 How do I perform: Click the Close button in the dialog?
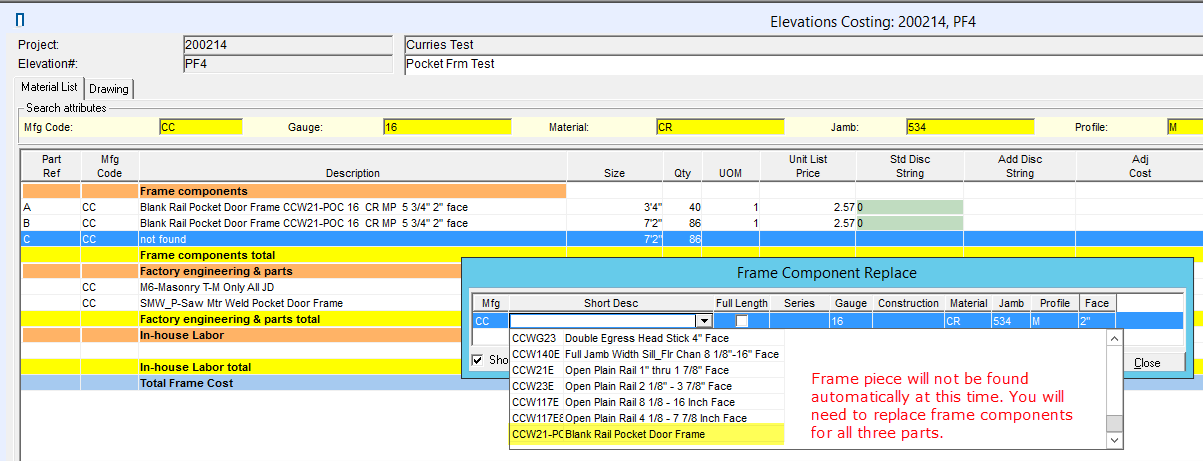1146,363
